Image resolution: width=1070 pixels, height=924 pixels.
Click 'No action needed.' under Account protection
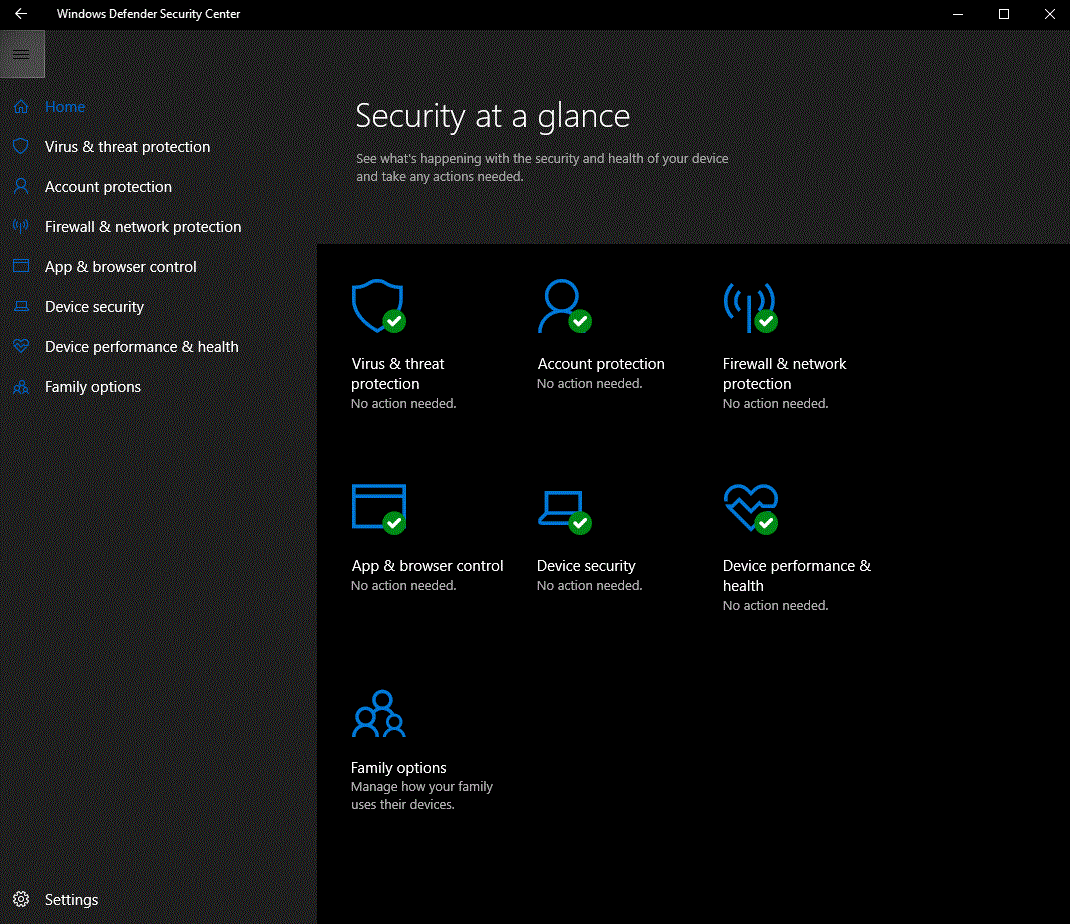click(590, 384)
